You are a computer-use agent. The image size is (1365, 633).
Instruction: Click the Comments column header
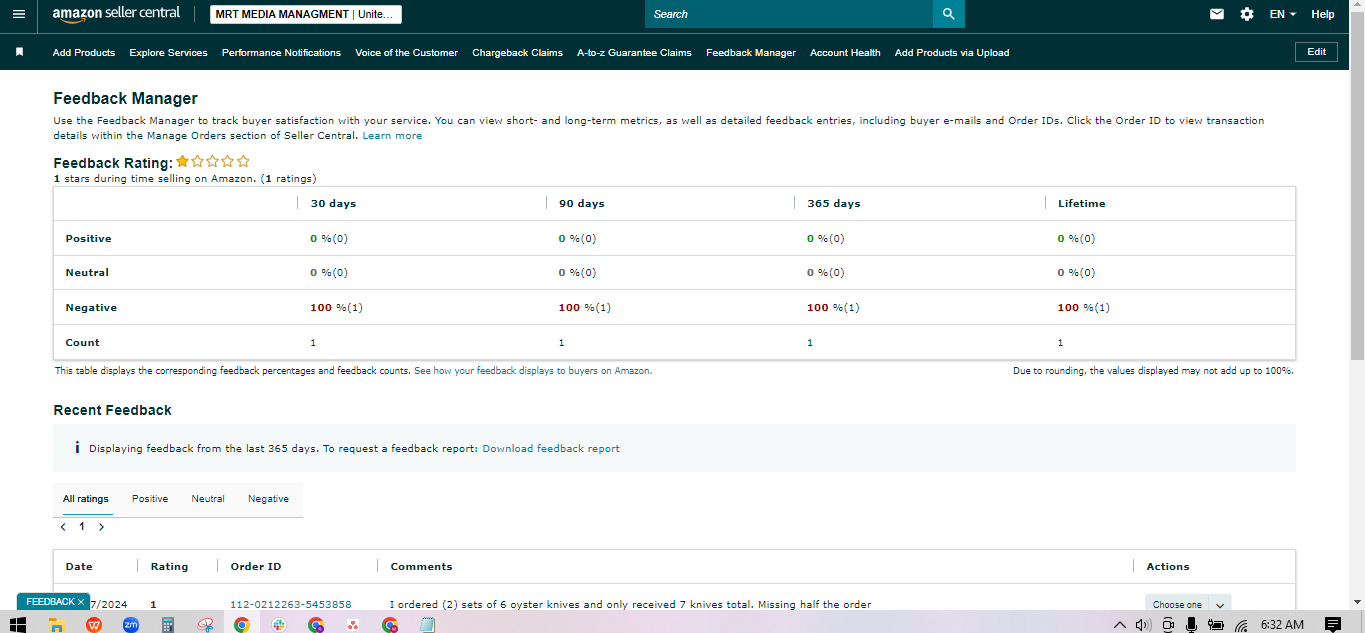point(421,567)
